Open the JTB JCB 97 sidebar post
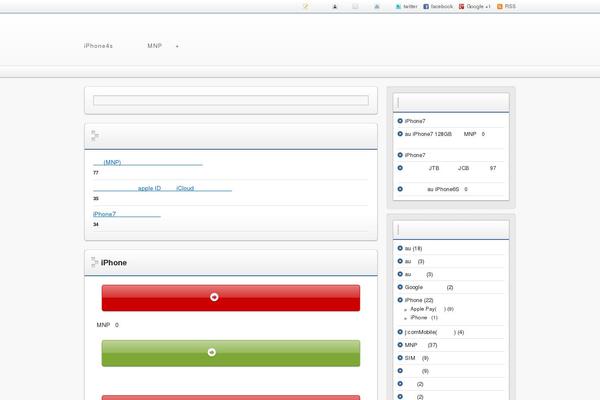The image size is (600, 400). [450, 168]
